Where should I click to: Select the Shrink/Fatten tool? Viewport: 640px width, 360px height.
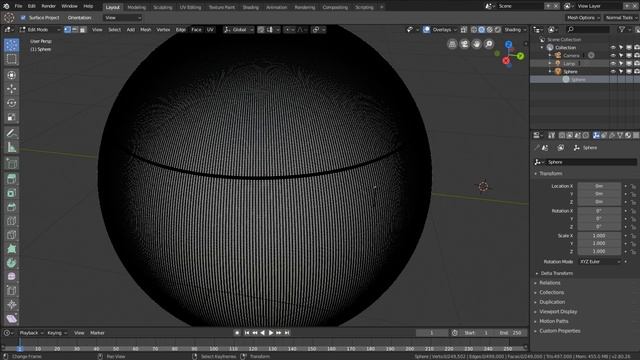pos(11,304)
